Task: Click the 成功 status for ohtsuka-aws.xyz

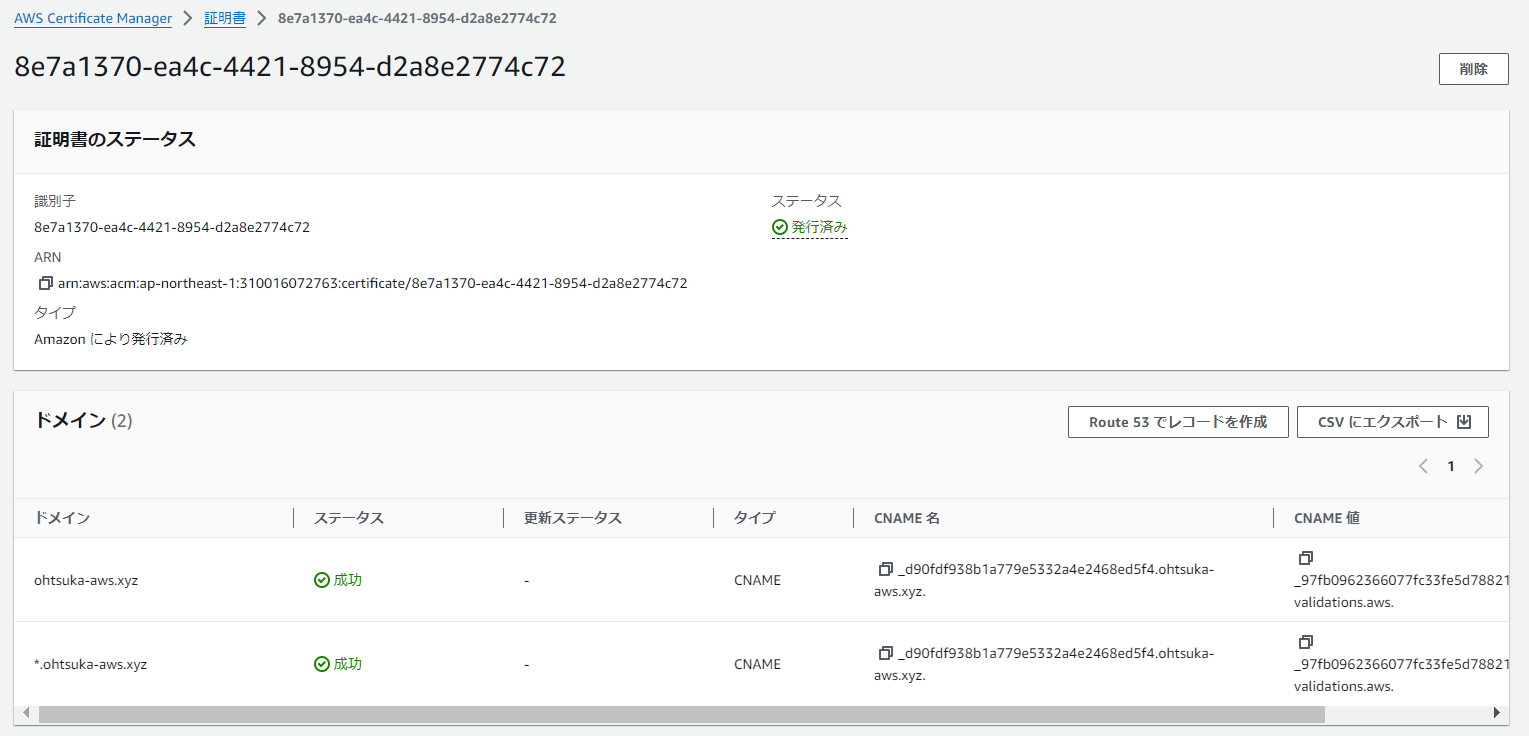Action: pyautogui.click(x=338, y=580)
